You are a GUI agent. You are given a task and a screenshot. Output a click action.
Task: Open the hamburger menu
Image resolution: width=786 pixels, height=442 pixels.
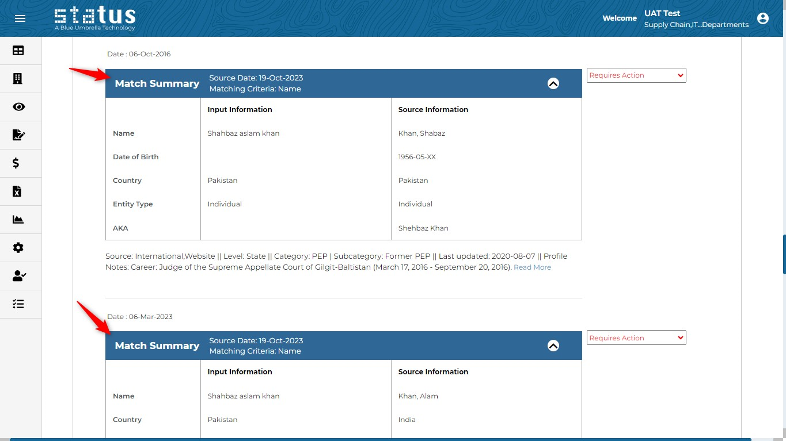[20, 18]
